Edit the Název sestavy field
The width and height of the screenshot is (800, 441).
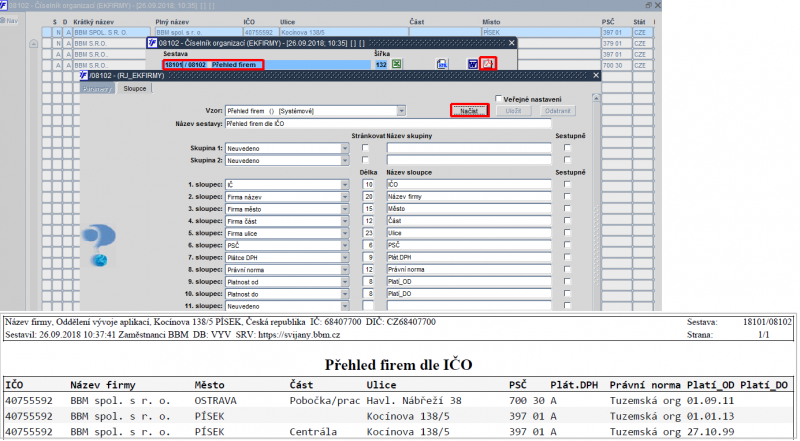point(388,124)
